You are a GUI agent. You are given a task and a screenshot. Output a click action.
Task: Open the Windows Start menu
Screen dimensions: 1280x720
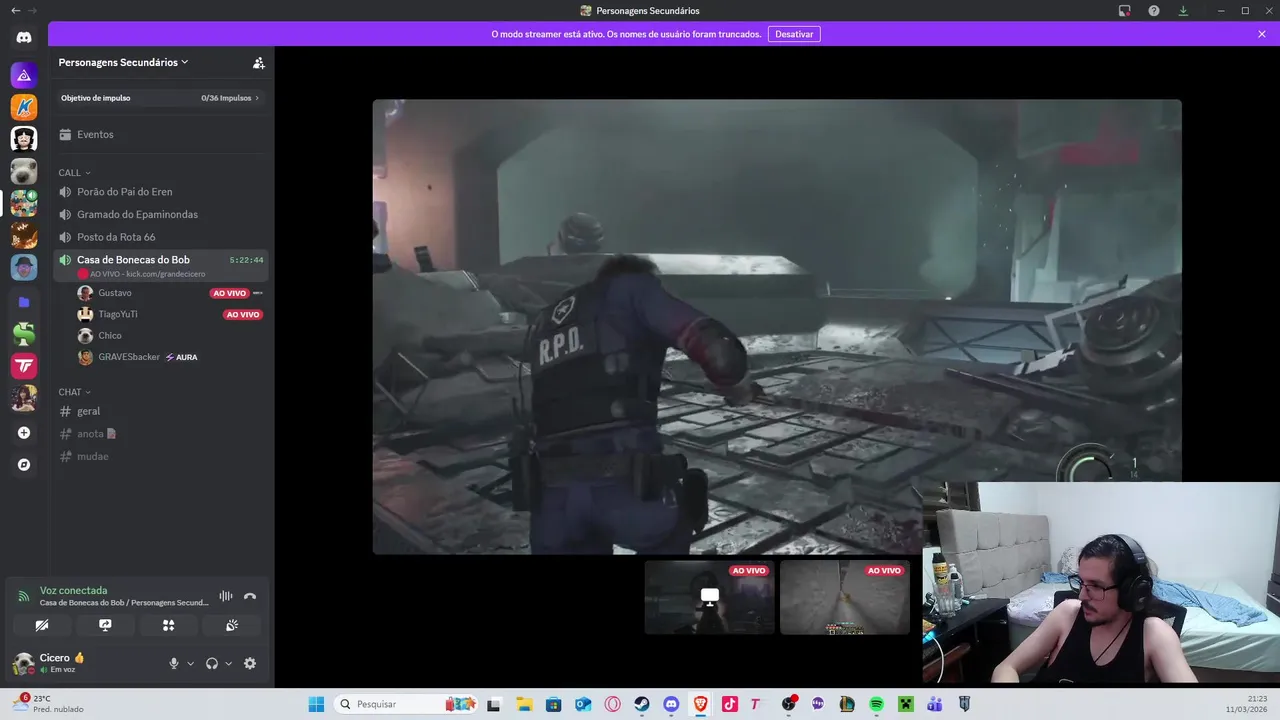(316, 704)
